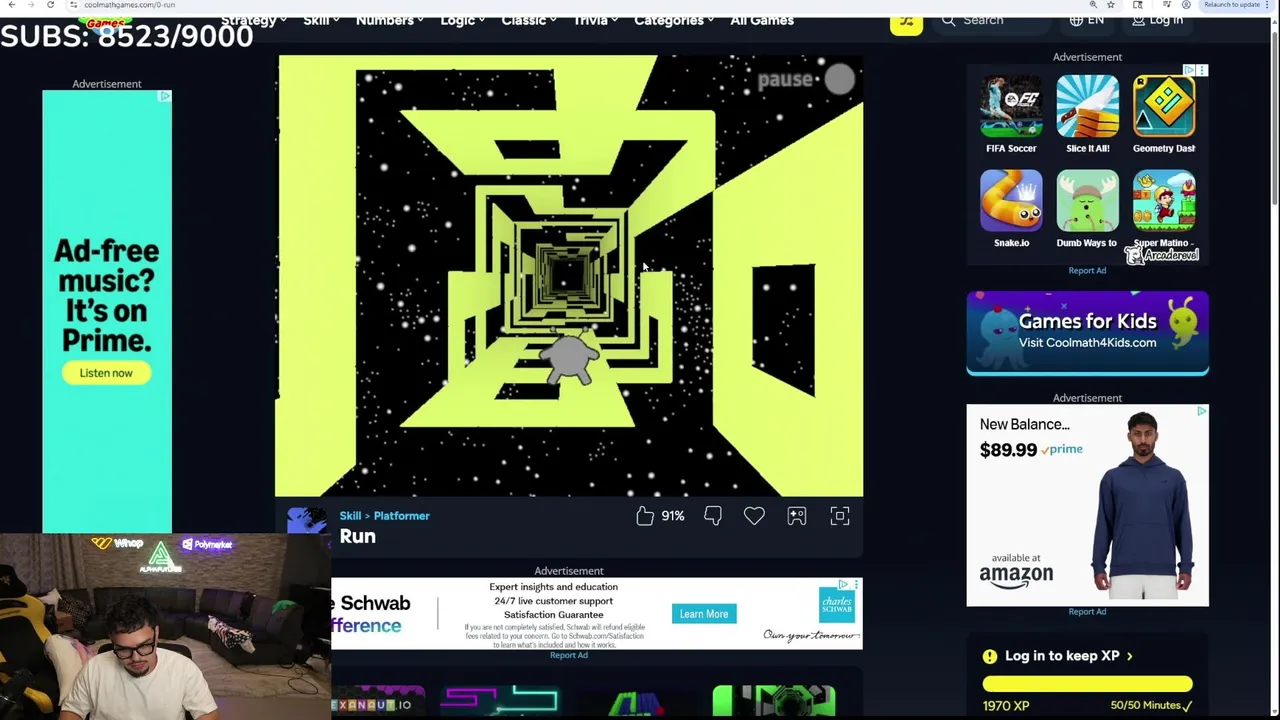Click the yellow random game shuffle icon
This screenshot has width=1280, height=720.
point(906,22)
